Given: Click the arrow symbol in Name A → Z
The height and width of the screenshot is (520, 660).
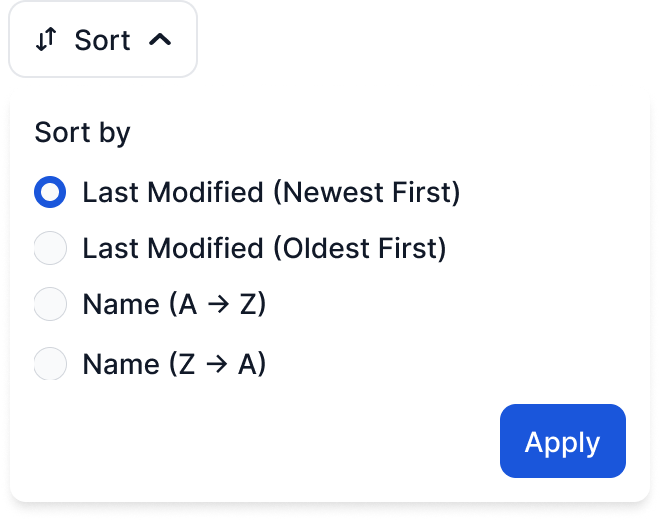Looking at the screenshot, I should click(218, 304).
